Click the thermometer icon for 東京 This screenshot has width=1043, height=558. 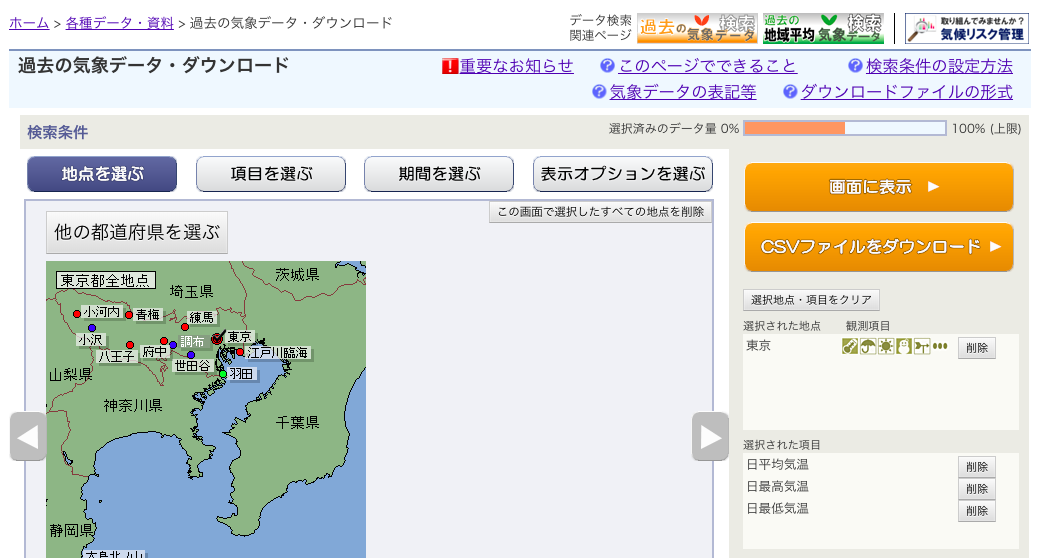coord(849,347)
